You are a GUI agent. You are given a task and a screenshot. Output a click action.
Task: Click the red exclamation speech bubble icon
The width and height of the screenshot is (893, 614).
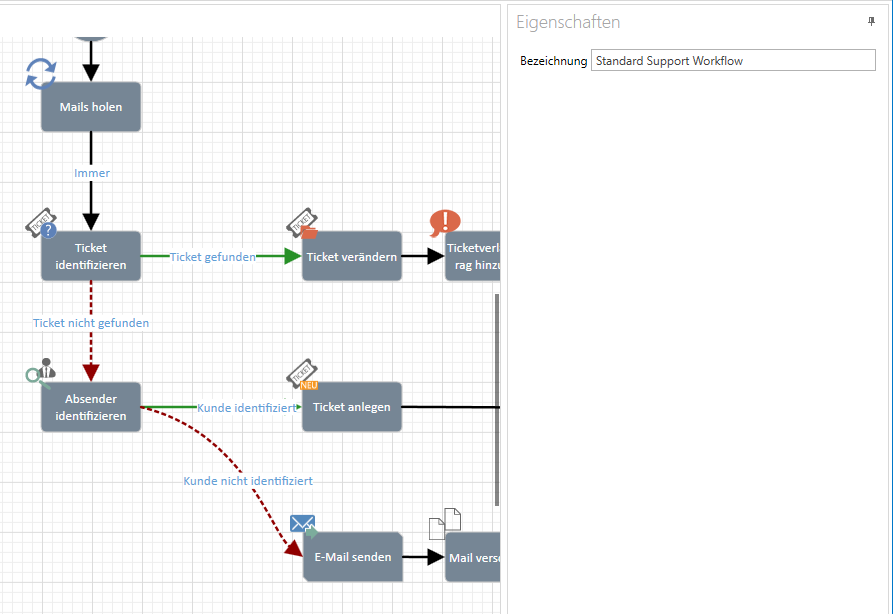click(x=445, y=223)
